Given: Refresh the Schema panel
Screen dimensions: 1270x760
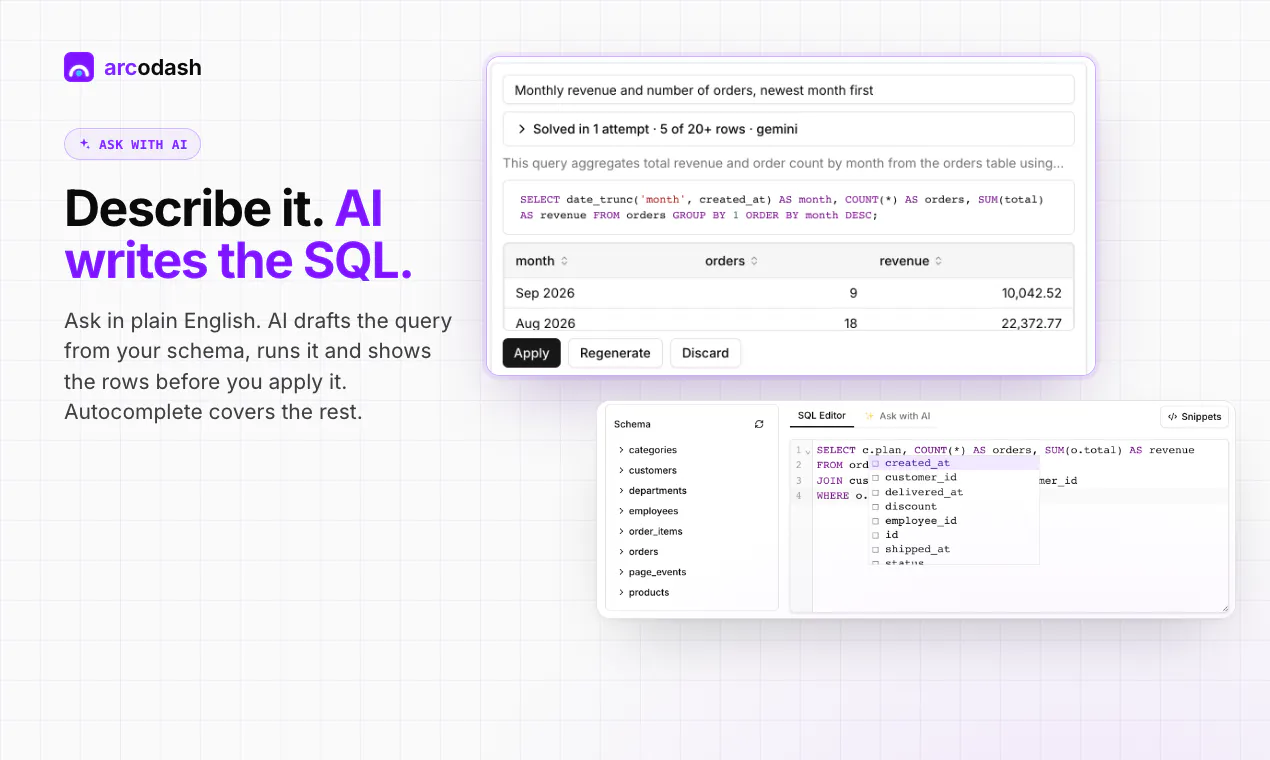Looking at the screenshot, I should coord(759,424).
